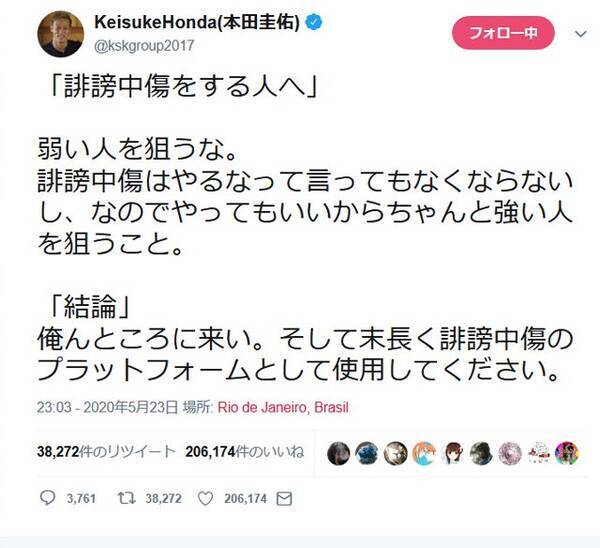600x548 pixels.
Task: Click the reply speech bubble icon
Action: 49,496
